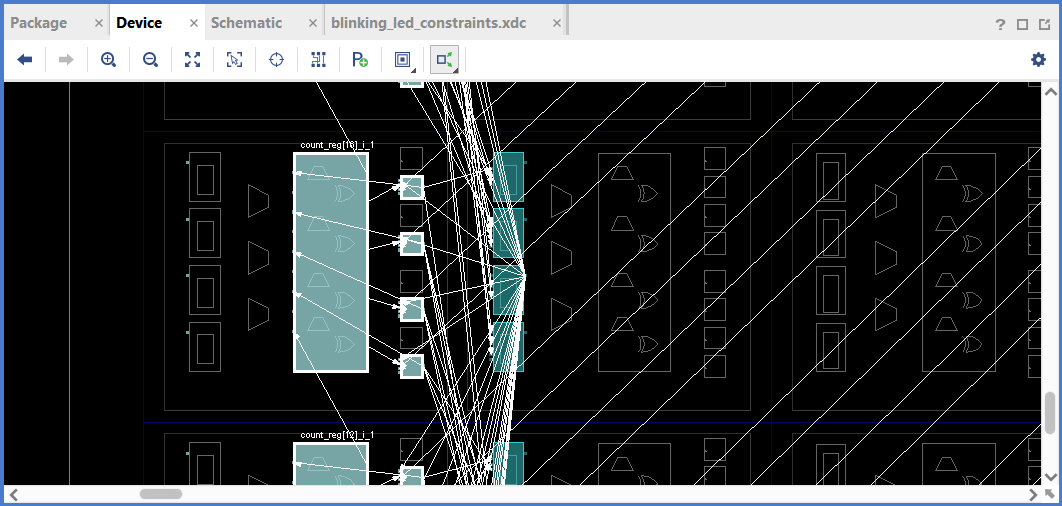Select the Device tab
This screenshot has height=506, width=1062.
139,23
